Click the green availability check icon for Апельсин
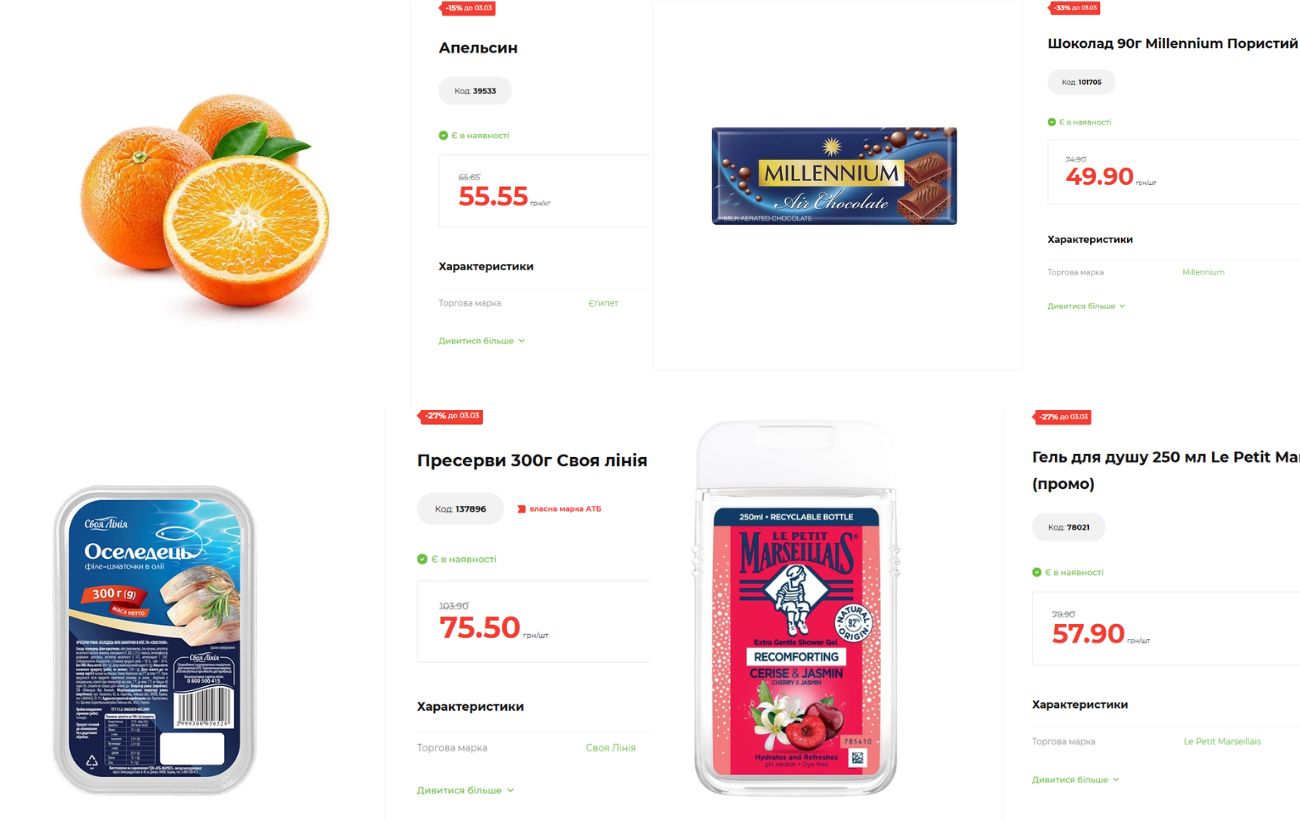Image resolution: width=1300 pixels, height=820 pixels. (x=443, y=135)
